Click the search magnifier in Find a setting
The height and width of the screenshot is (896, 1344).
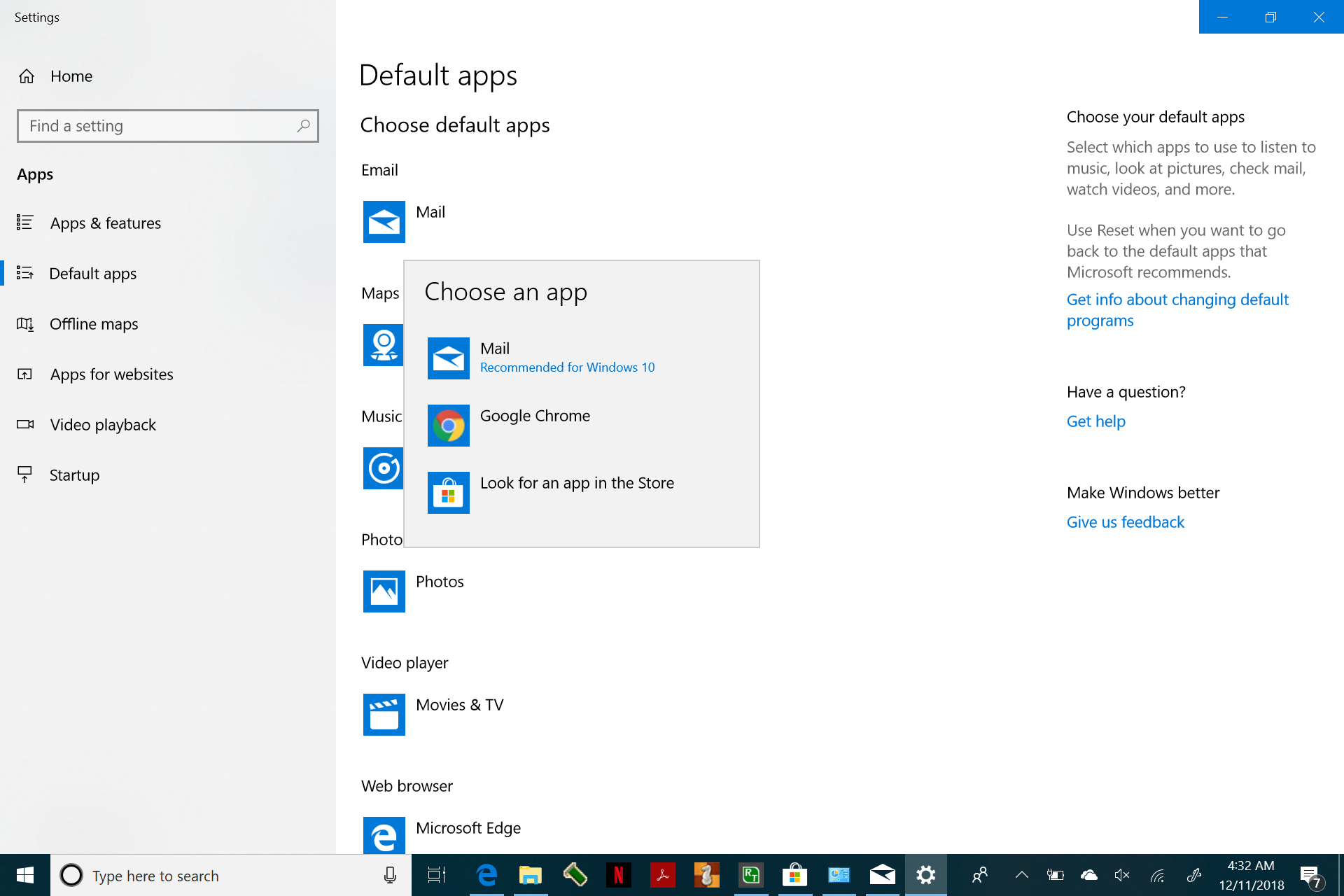click(x=303, y=126)
